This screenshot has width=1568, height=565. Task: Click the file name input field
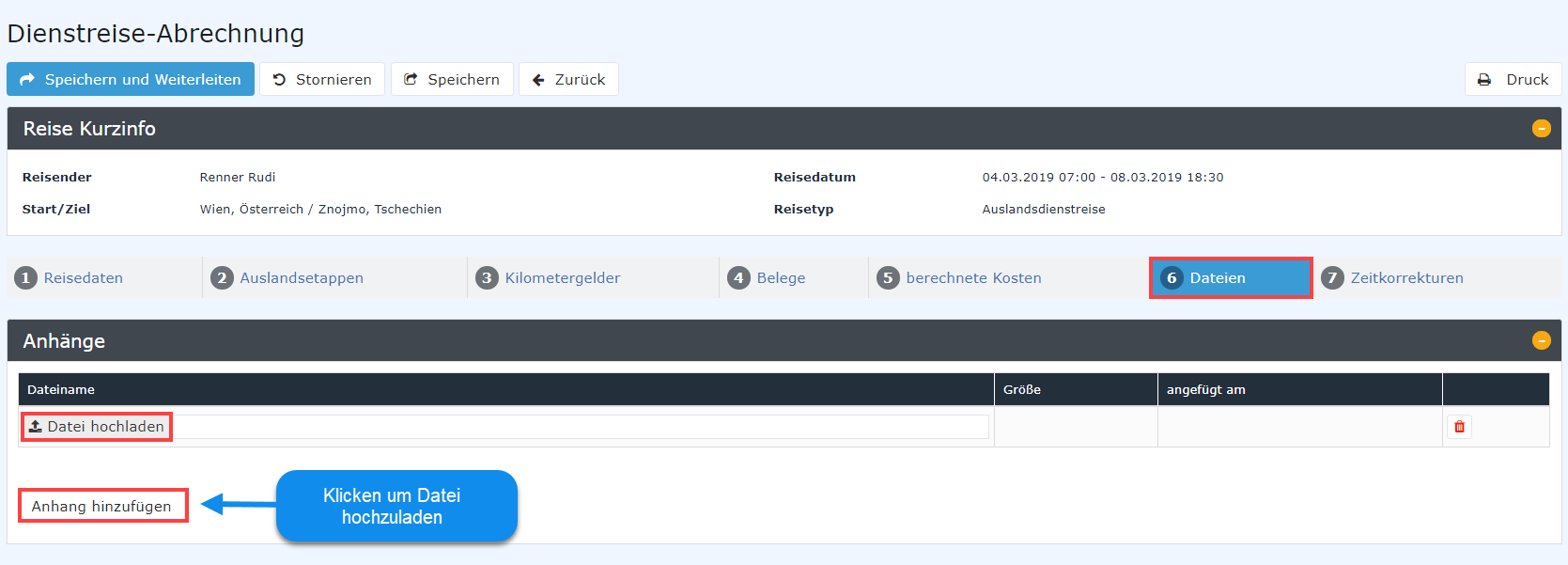[580, 427]
